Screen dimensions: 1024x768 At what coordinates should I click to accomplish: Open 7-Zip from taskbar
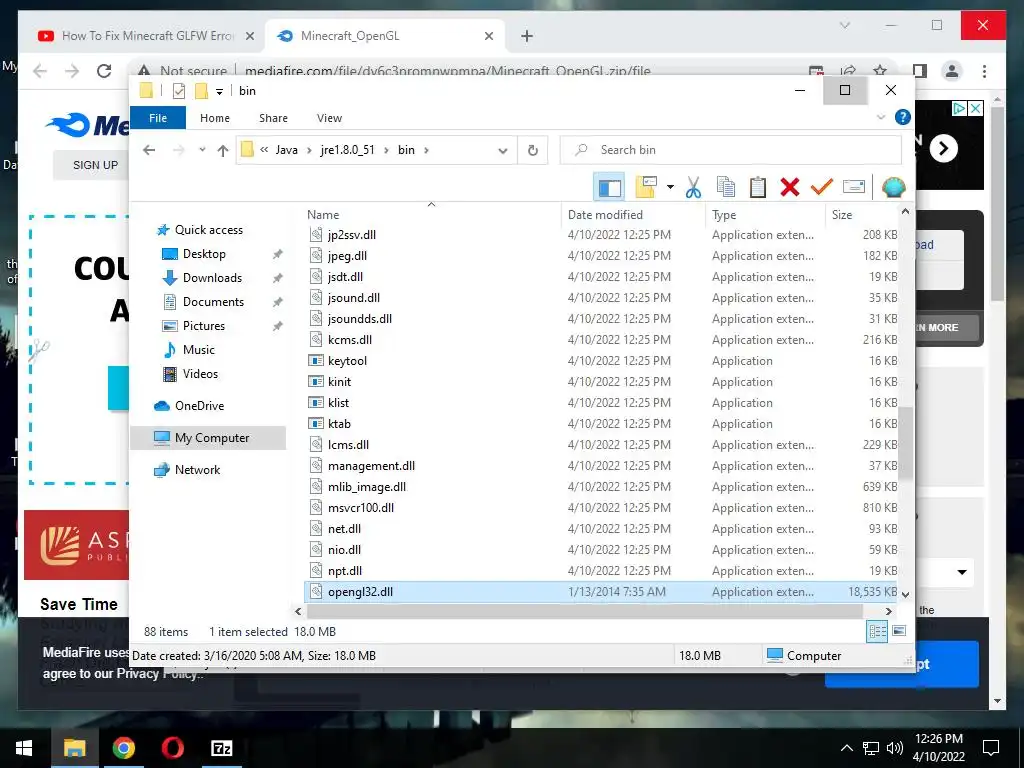[221, 748]
